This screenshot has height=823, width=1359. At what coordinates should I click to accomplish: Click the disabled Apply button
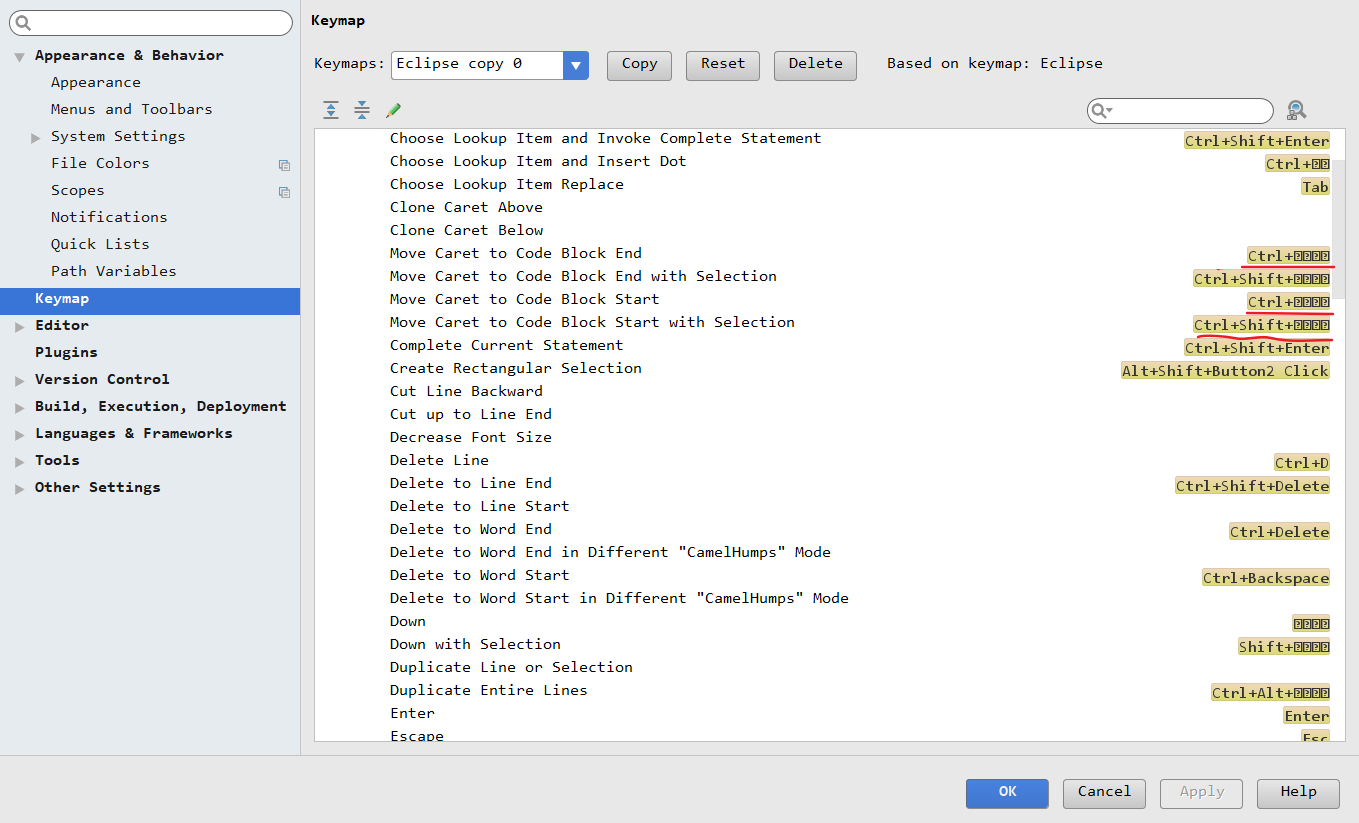click(1201, 792)
